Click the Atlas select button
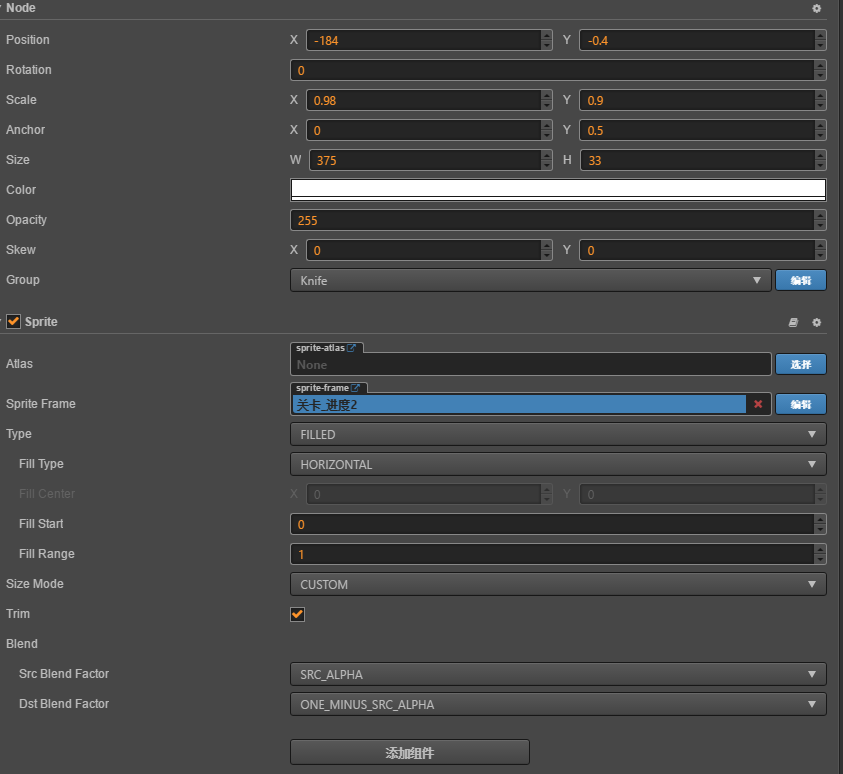The height and width of the screenshot is (774, 843). pyautogui.click(x=801, y=364)
